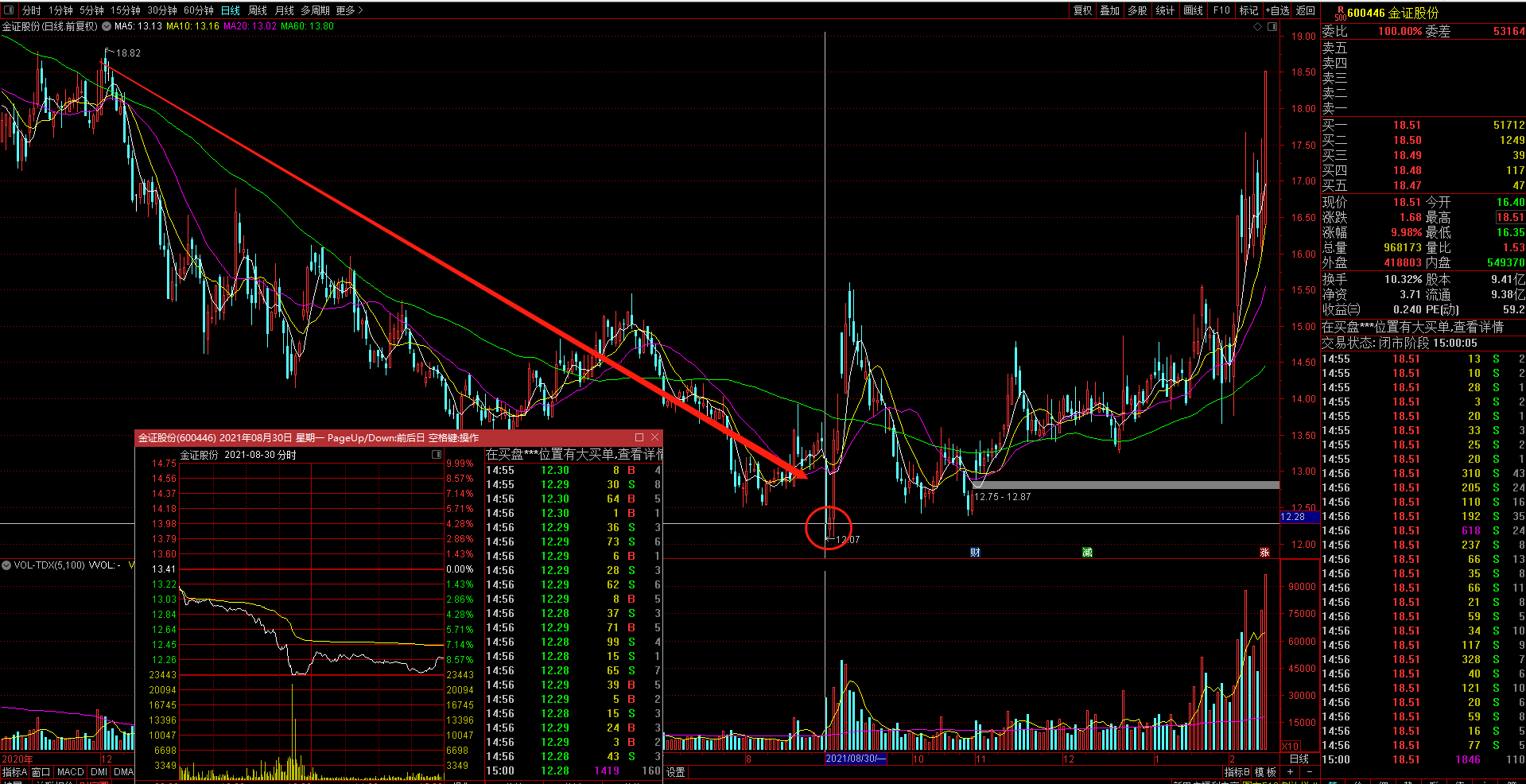Switch indicator to DMI
Viewport: 1526px width, 784px height.
pyautogui.click(x=99, y=772)
